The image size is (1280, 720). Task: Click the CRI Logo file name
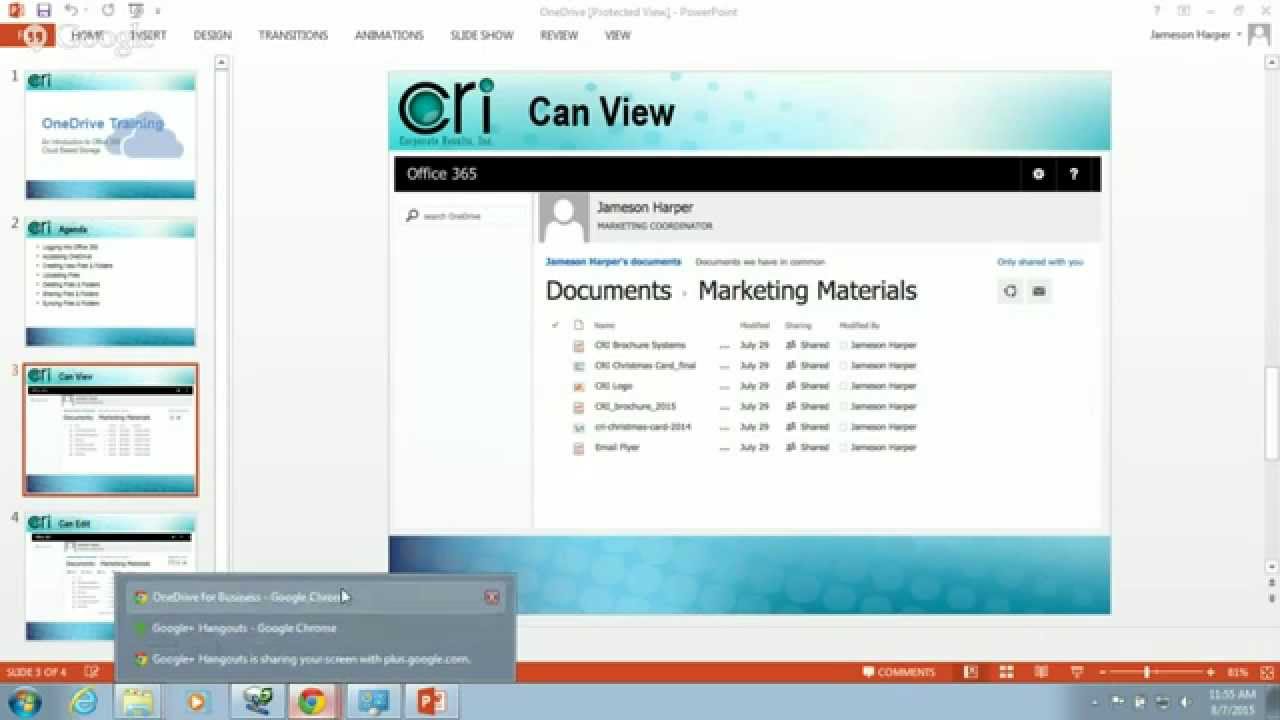point(613,386)
